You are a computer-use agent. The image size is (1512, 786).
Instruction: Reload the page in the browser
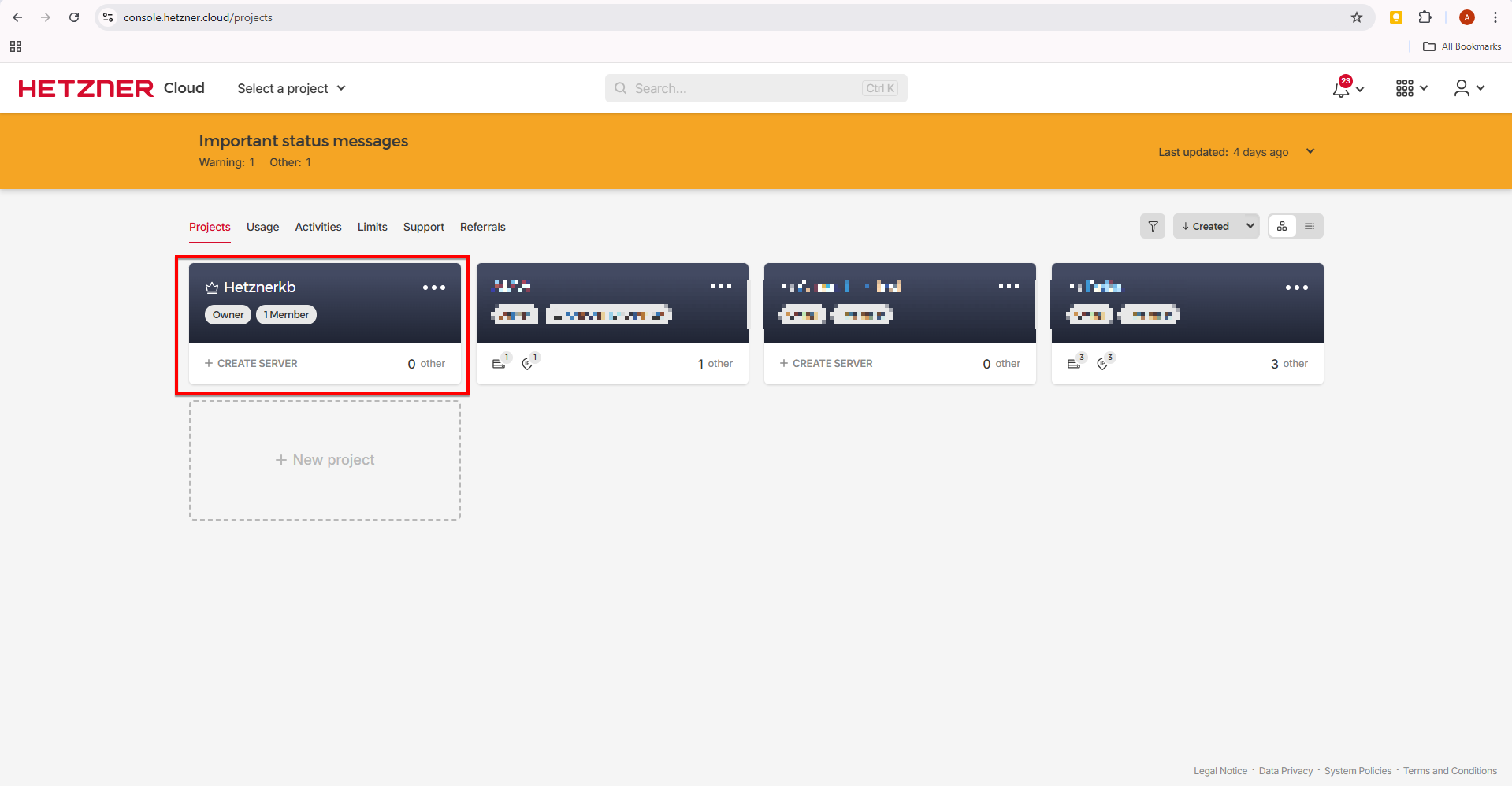(74, 17)
